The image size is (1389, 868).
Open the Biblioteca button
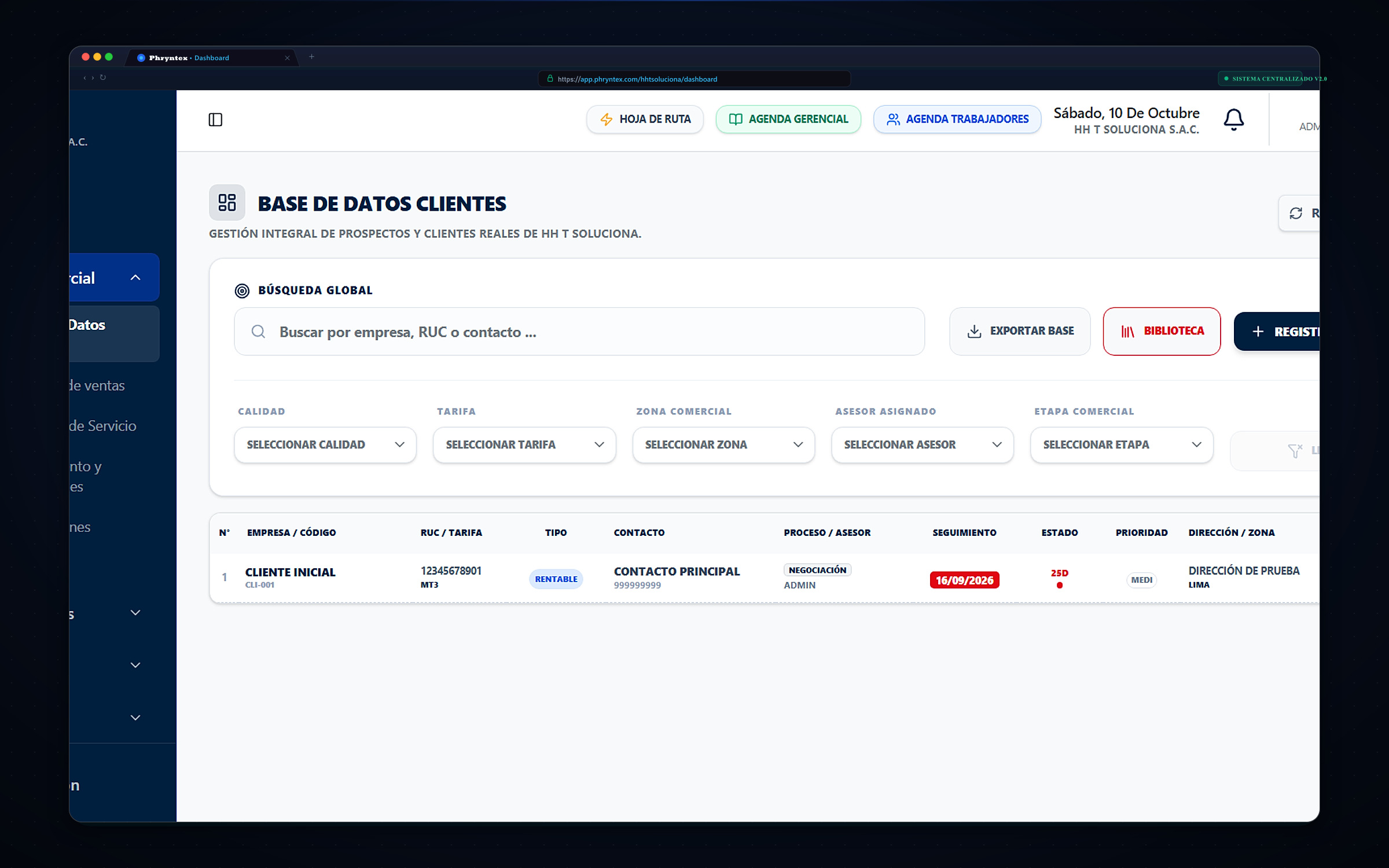click(1162, 331)
